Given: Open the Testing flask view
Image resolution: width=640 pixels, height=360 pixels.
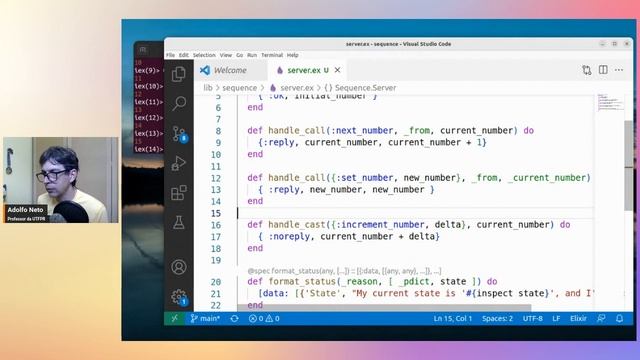Looking at the screenshot, I should 178,222.
